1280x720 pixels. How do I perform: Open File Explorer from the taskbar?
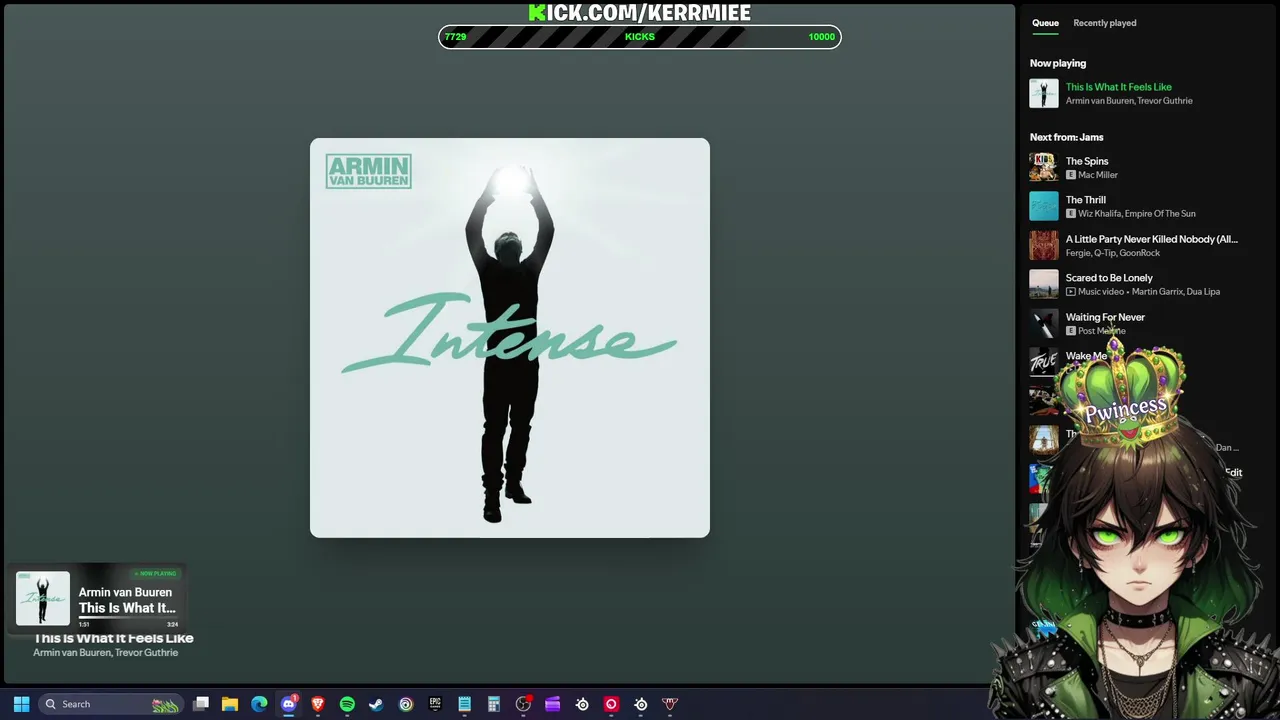[230, 704]
